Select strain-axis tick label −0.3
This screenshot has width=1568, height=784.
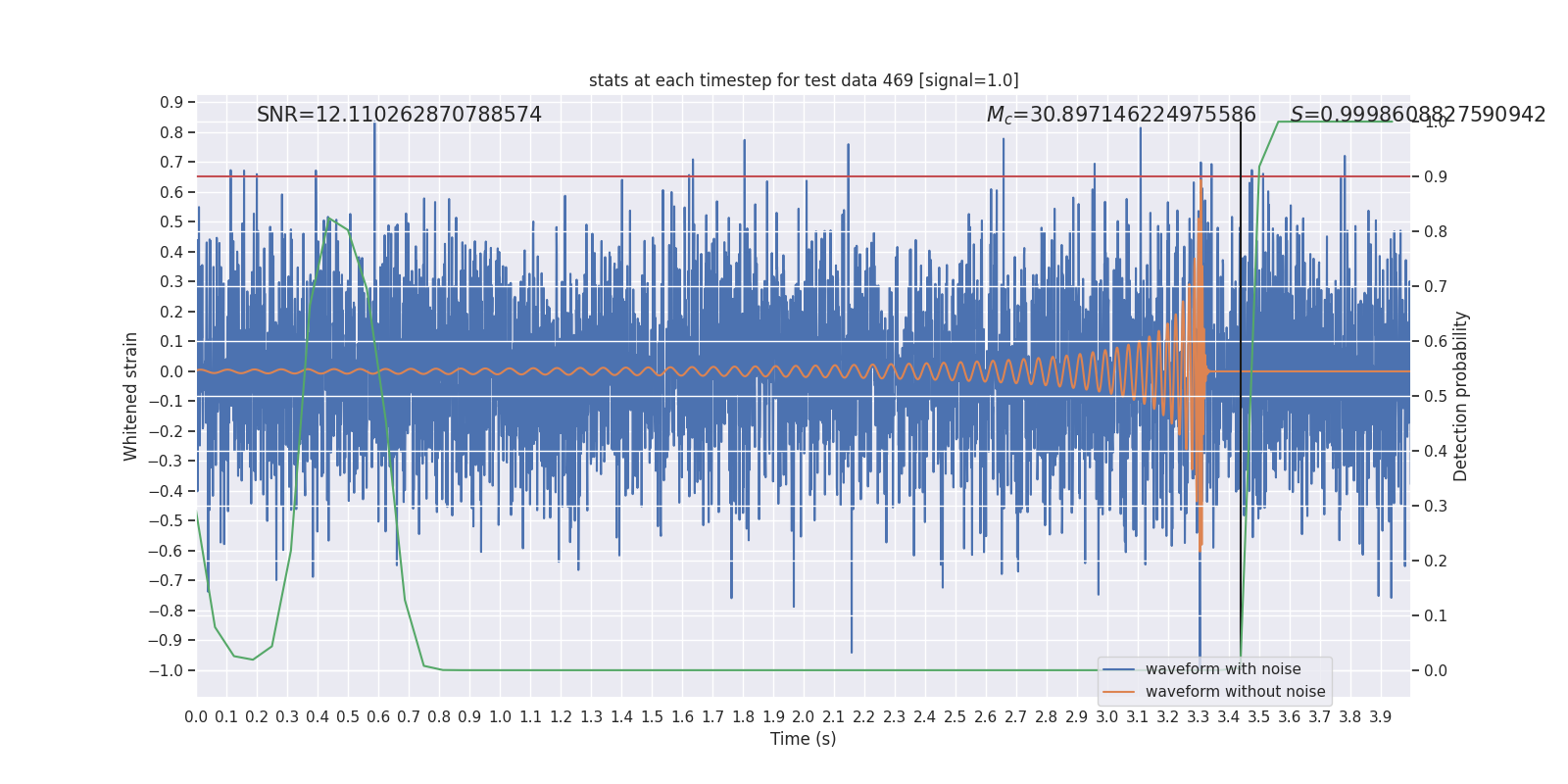tap(166, 462)
